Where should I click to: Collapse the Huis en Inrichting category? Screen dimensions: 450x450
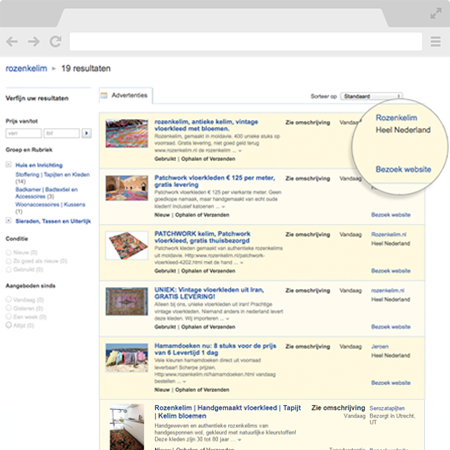9,165
